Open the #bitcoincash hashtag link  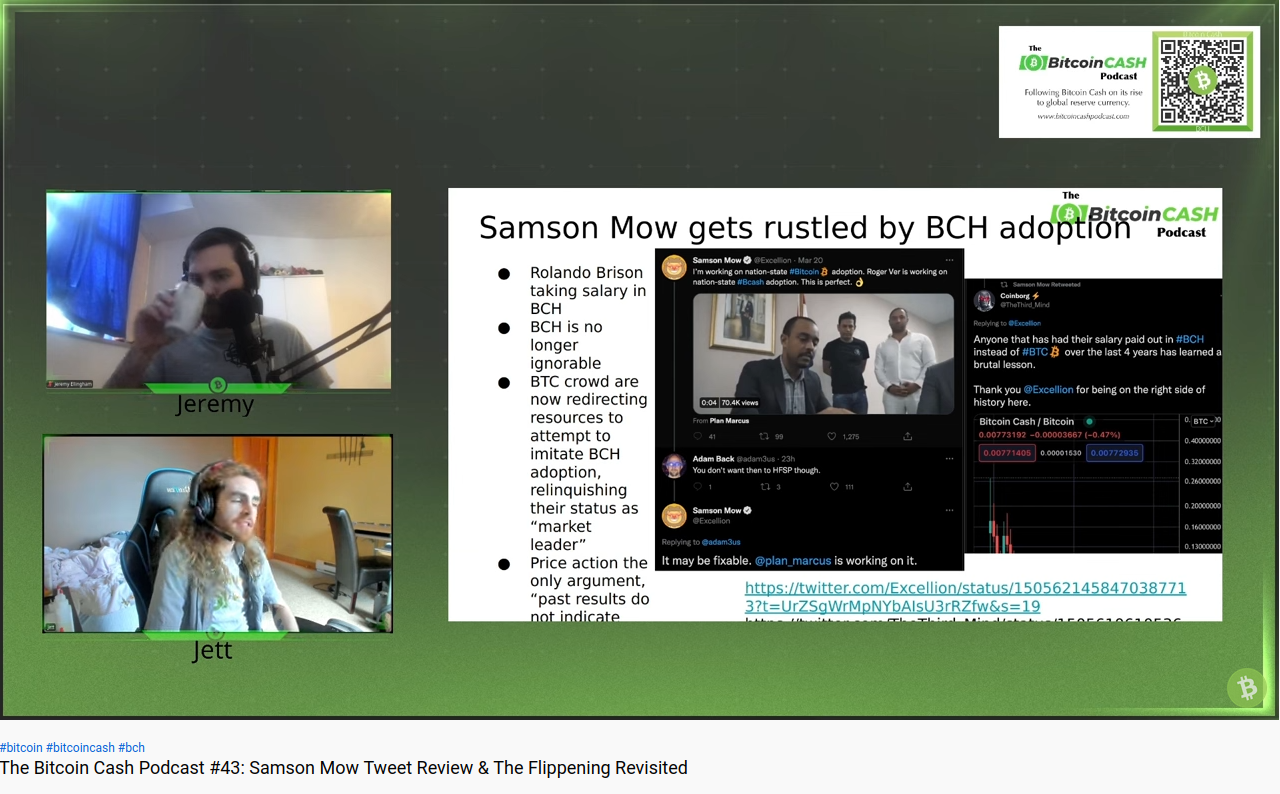(80, 748)
